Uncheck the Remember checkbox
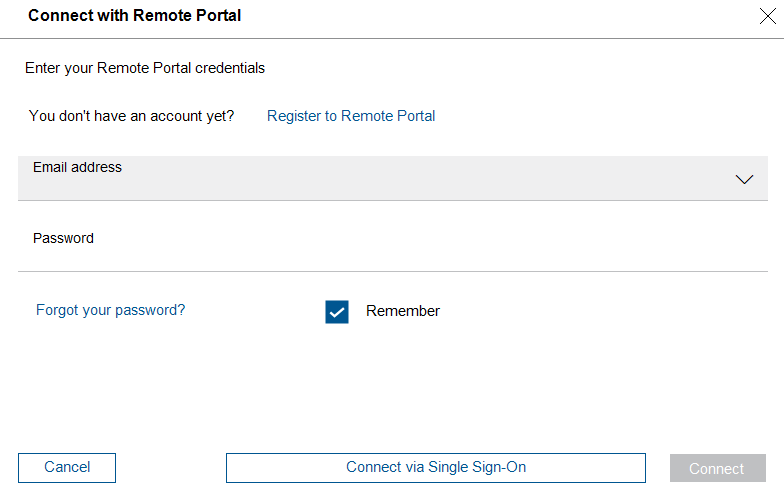Image resolution: width=784 pixels, height=496 pixels. coord(337,312)
